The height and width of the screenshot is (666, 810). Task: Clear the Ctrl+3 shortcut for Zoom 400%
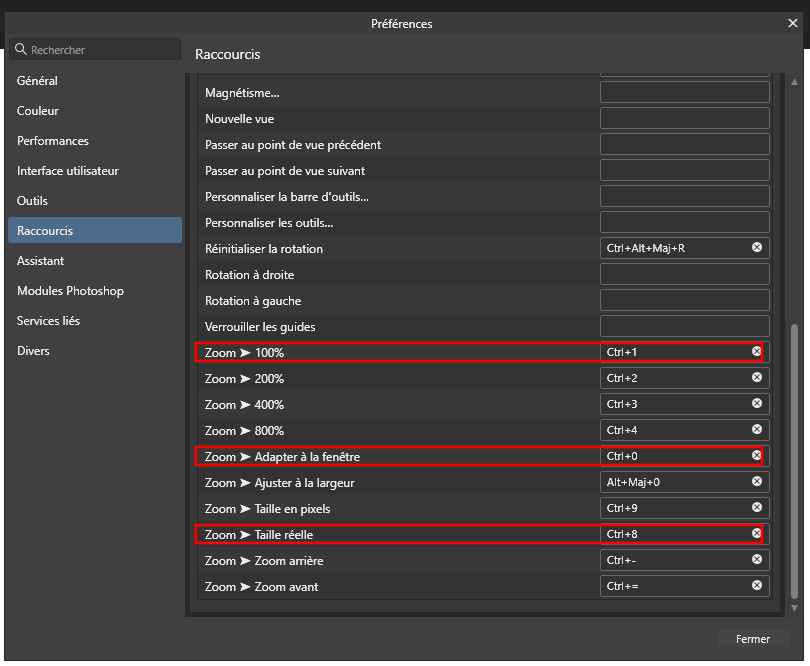[x=756, y=403]
